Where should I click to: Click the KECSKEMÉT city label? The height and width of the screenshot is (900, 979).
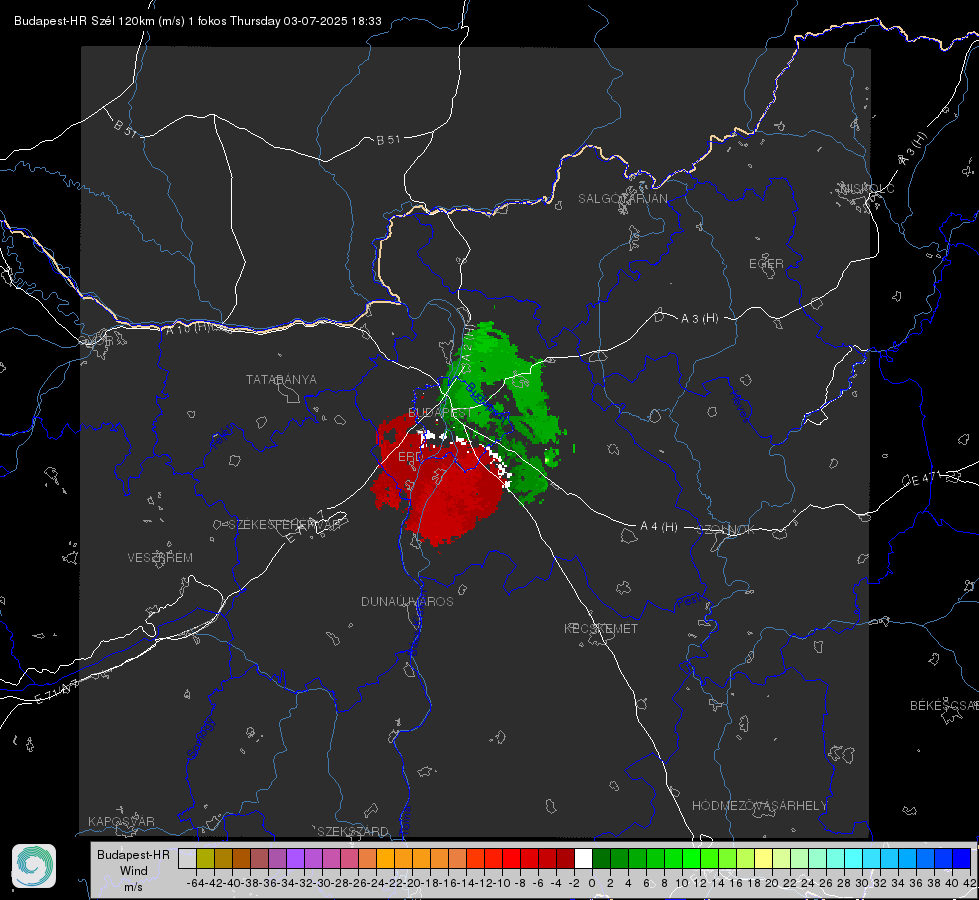[601, 628]
